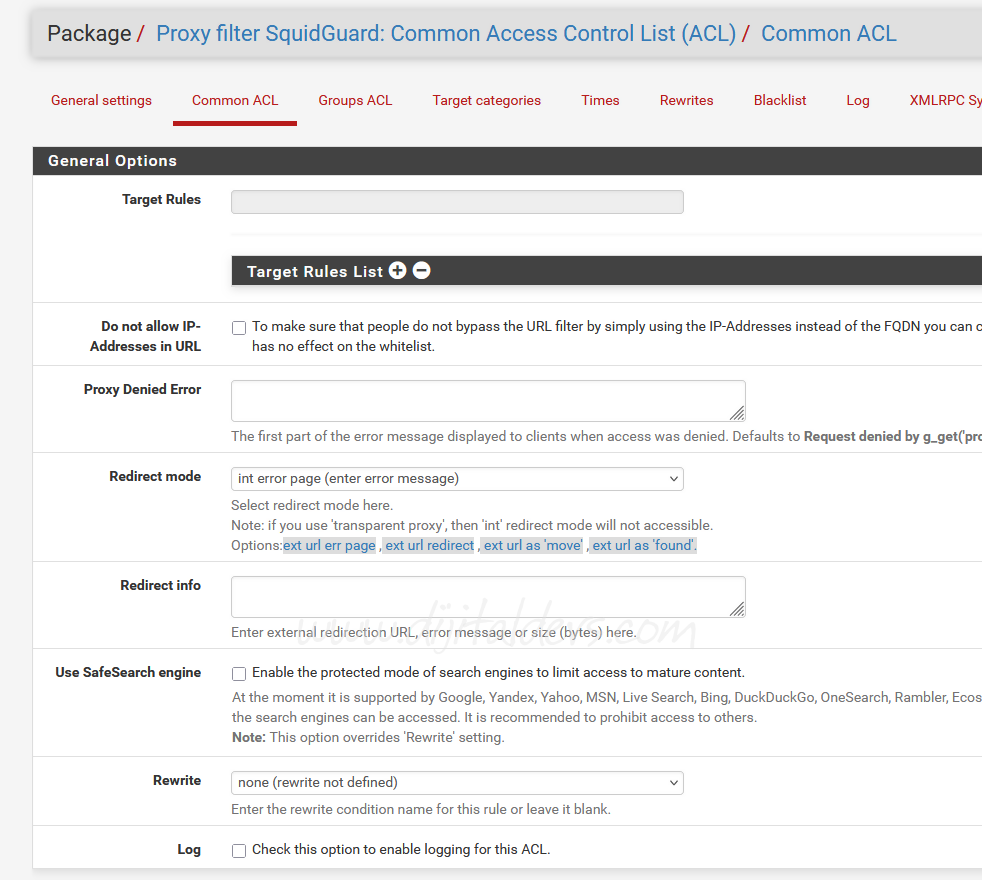The width and height of the screenshot is (982, 880).
Task: Go to the Target categories tab
Action: (486, 101)
